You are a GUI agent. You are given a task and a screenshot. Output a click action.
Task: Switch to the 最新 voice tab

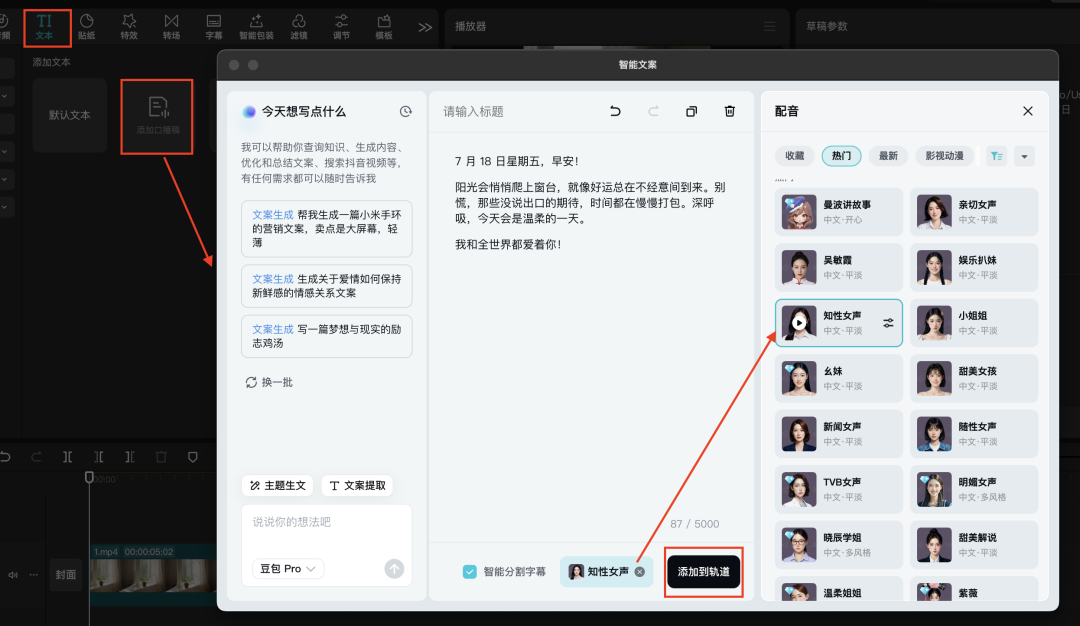coord(888,155)
